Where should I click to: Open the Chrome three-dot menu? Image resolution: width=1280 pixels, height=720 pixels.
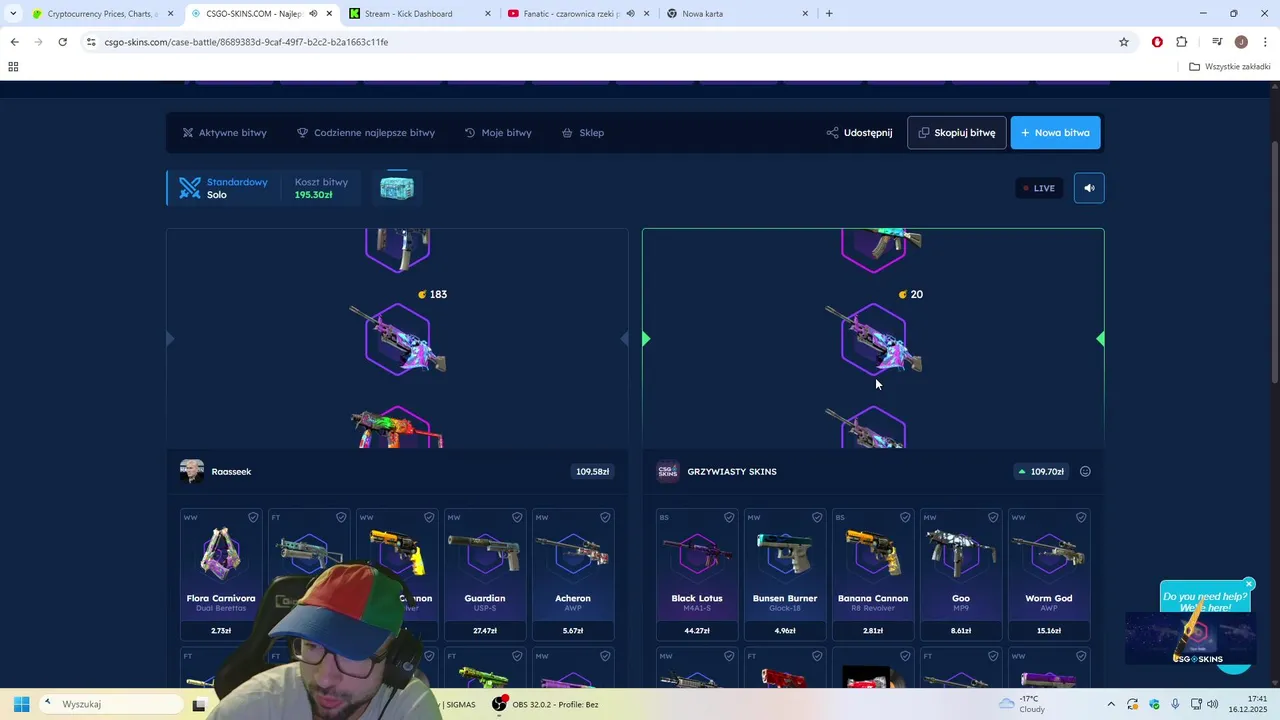pos(1266,42)
